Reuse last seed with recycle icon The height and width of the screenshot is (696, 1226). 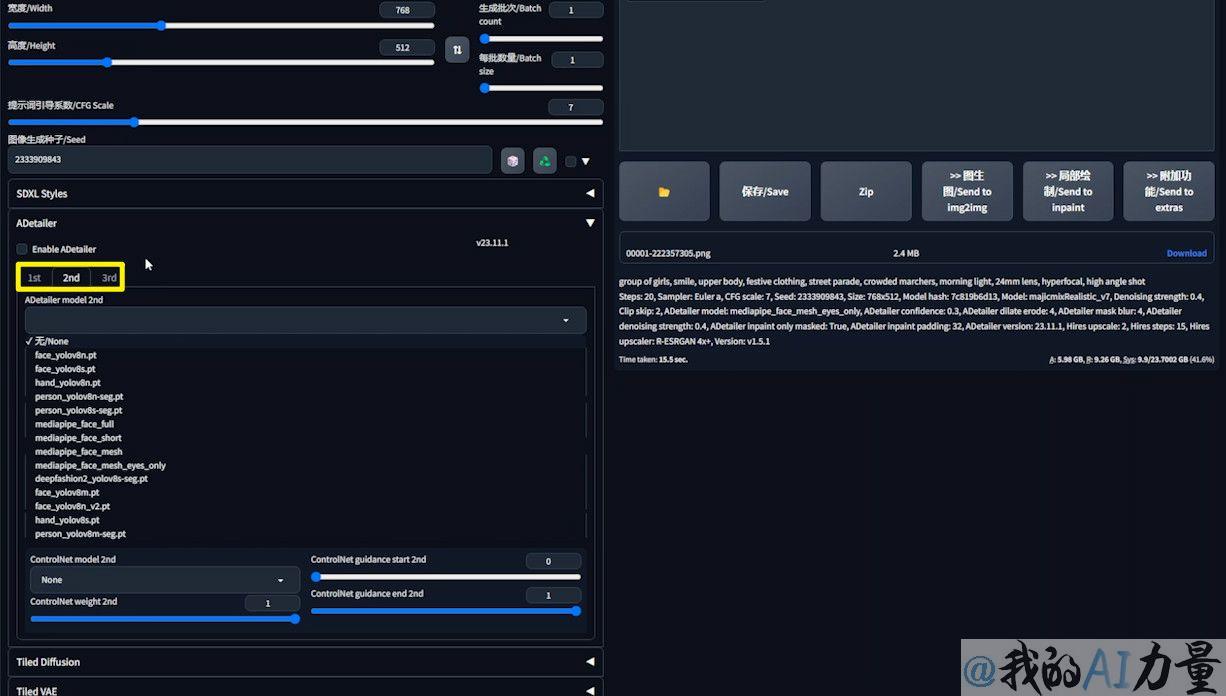coord(545,160)
